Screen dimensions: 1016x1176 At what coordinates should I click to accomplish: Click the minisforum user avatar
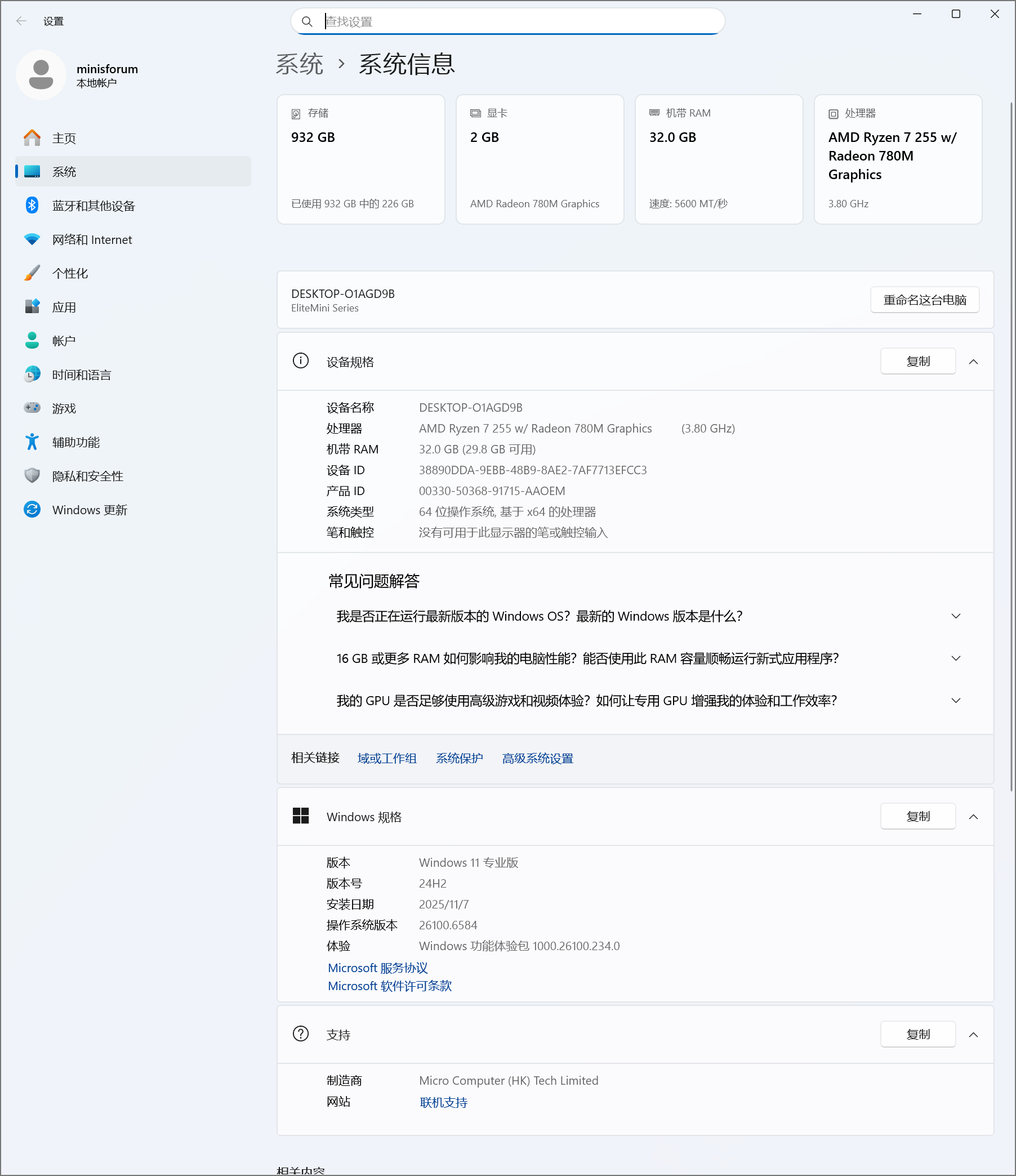tap(41, 75)
